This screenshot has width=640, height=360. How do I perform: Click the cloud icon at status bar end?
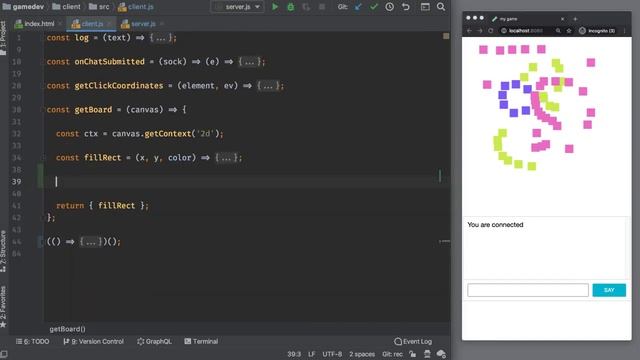[x=441, y=354]
